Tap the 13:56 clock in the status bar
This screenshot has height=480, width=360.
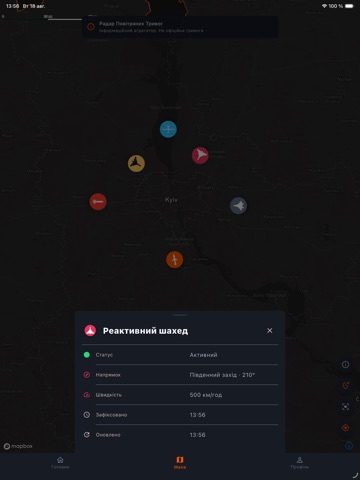12,6
